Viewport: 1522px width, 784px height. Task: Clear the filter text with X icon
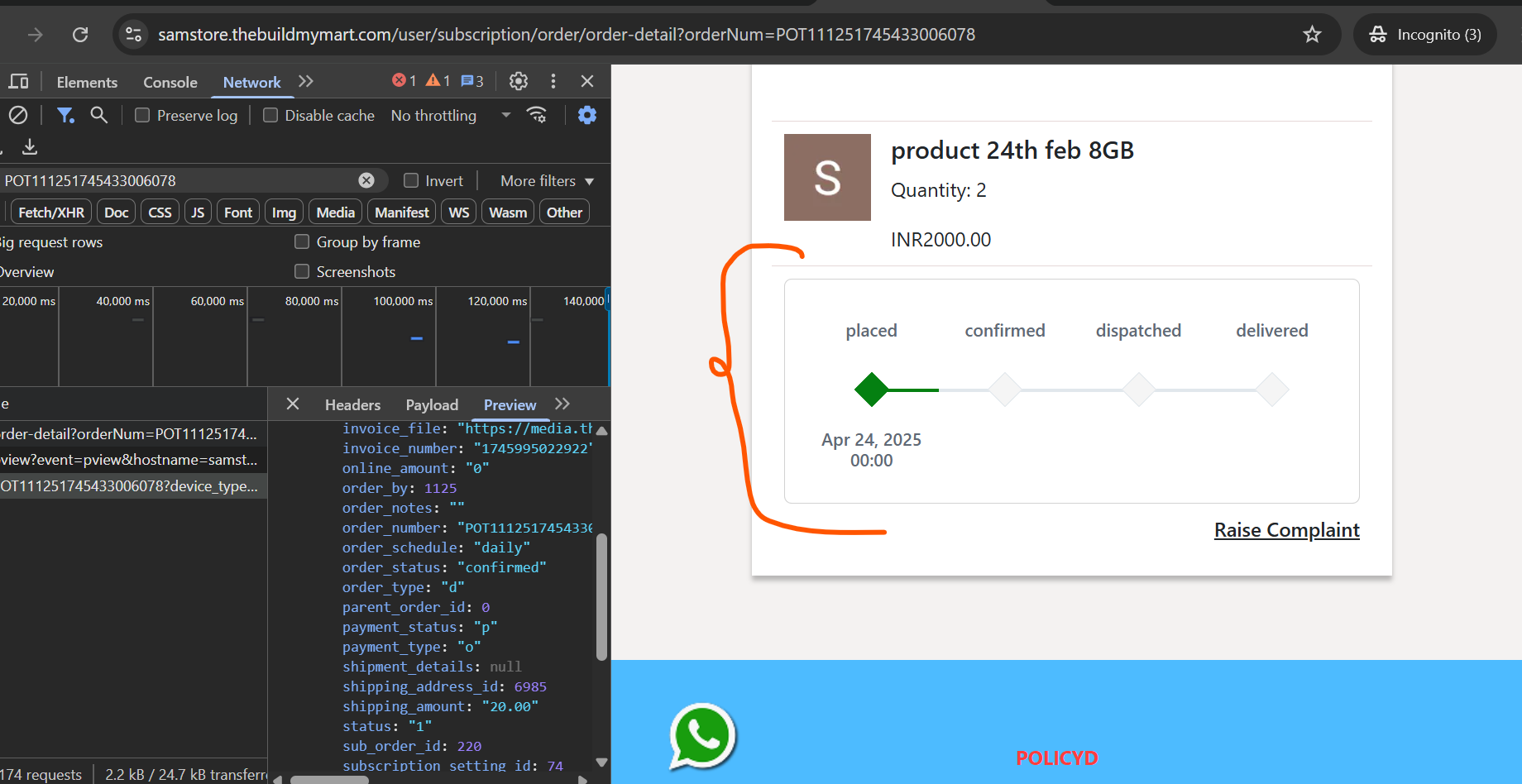366,180
